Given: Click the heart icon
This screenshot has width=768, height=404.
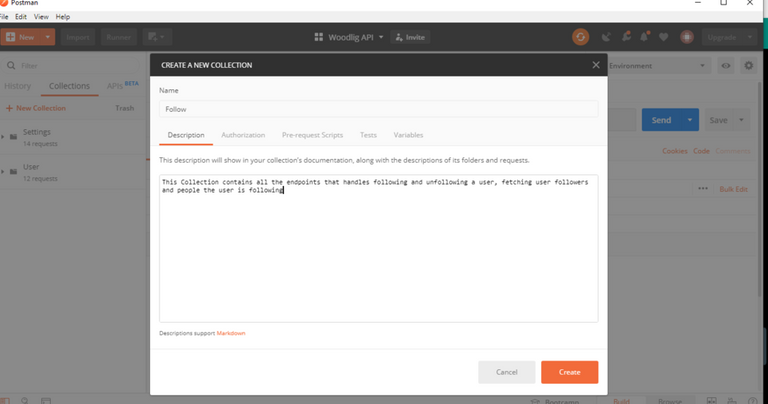Looking at the screenshot, I should [664, 37].
